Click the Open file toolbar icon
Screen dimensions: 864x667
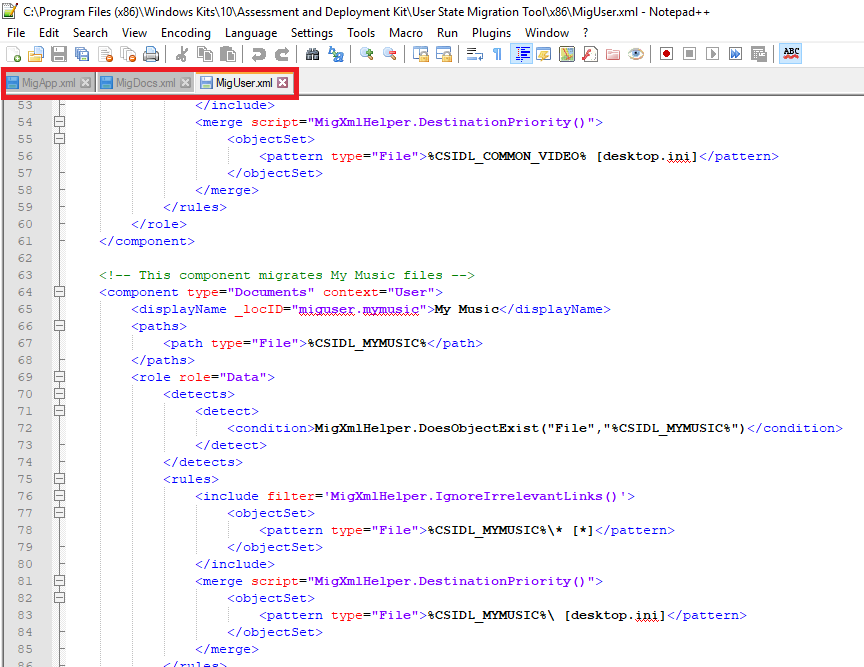[x=36, y=54]
